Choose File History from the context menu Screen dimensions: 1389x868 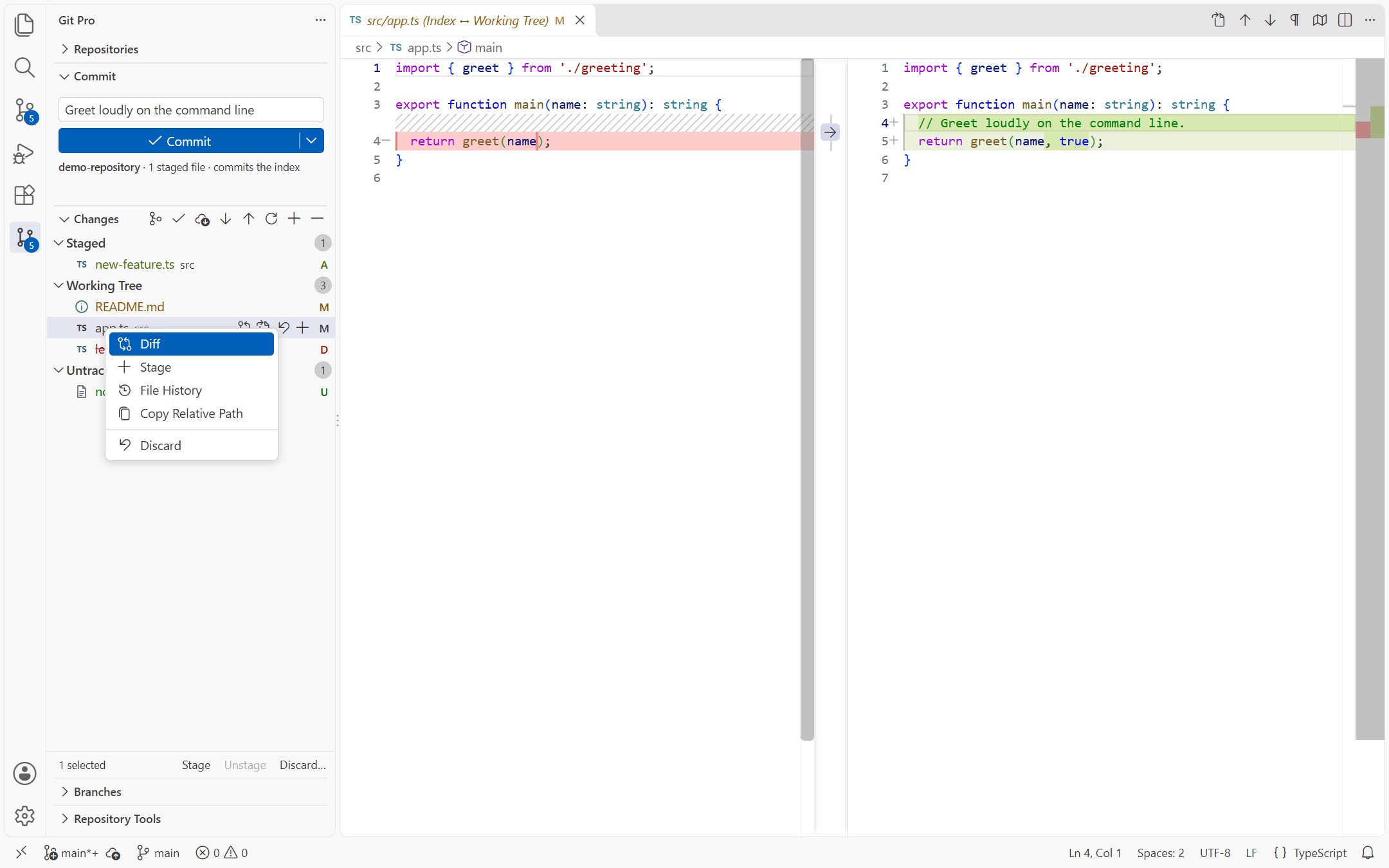pyautogui.click(x=192, y=390)
